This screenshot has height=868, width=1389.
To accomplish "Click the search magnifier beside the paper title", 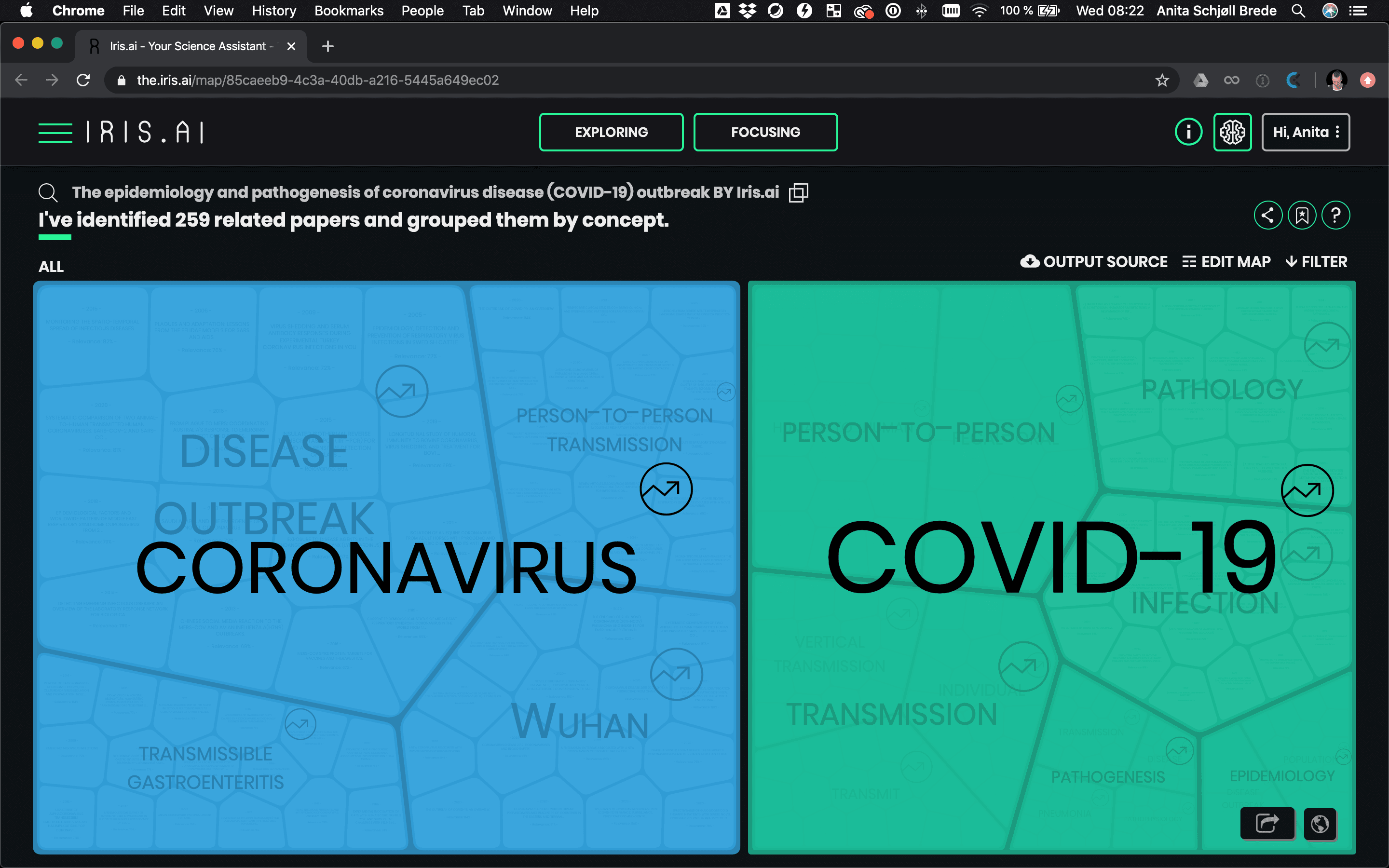I will 48,192.
